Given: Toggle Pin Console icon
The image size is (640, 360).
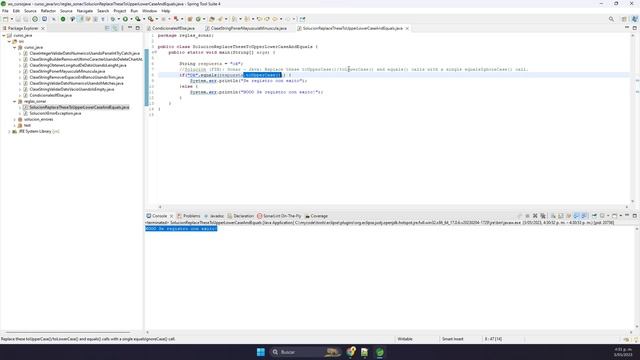Looking at the screenshot, I should click(x=594, y=216).
